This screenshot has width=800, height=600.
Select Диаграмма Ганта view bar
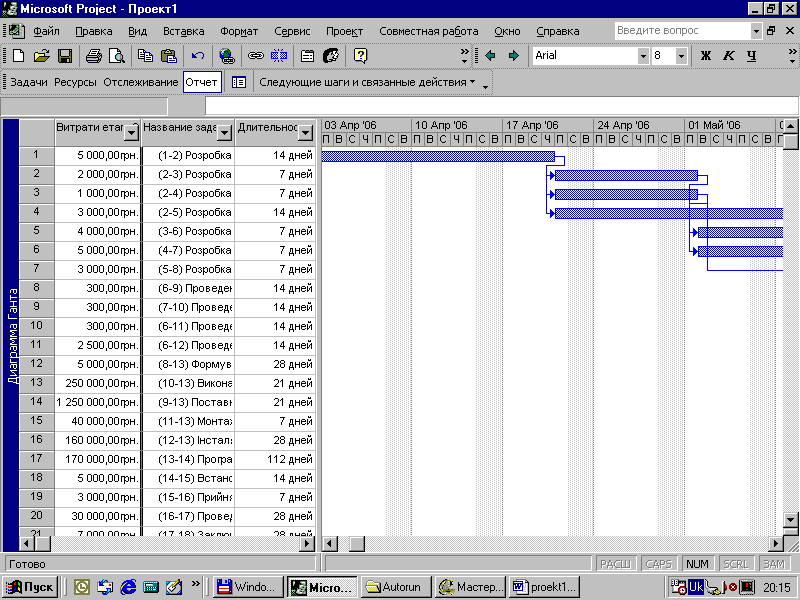pyautogui.click(x=12, y=336)
